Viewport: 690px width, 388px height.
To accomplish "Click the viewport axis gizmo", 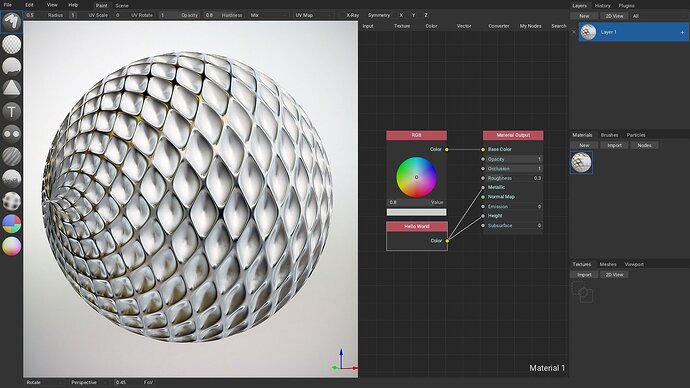I will click(344, 360).
